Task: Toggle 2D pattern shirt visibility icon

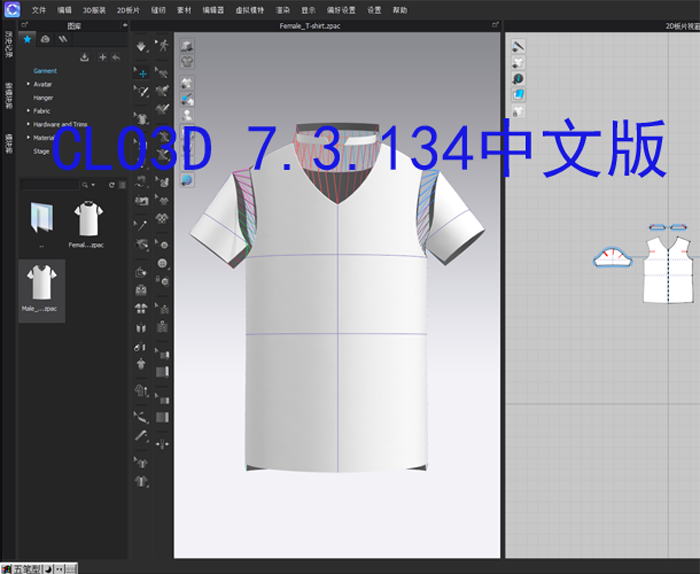Action: (x=518, y=62)
